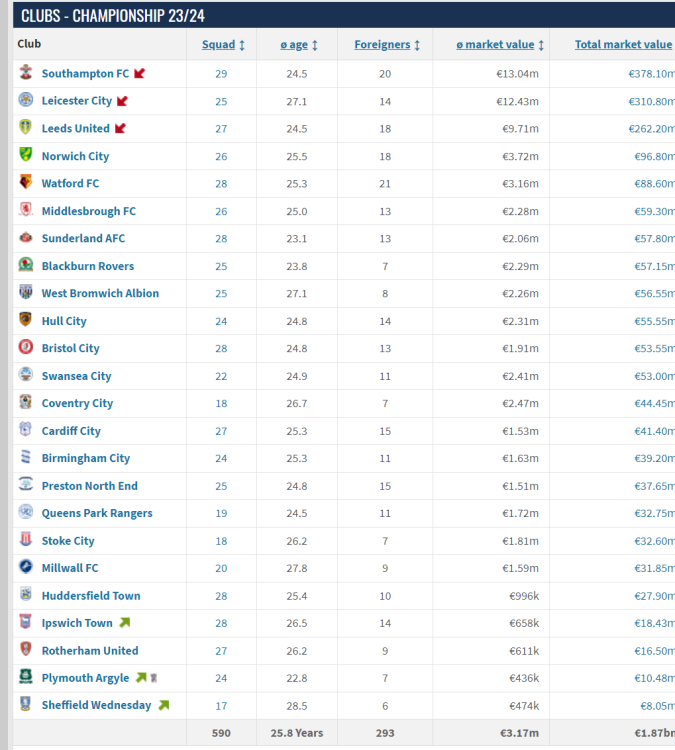The height and width of the screenshot is (750, 675).
Task: Click the Watford FC club crest
Action: pyautogui.click(x=26, y=182)
